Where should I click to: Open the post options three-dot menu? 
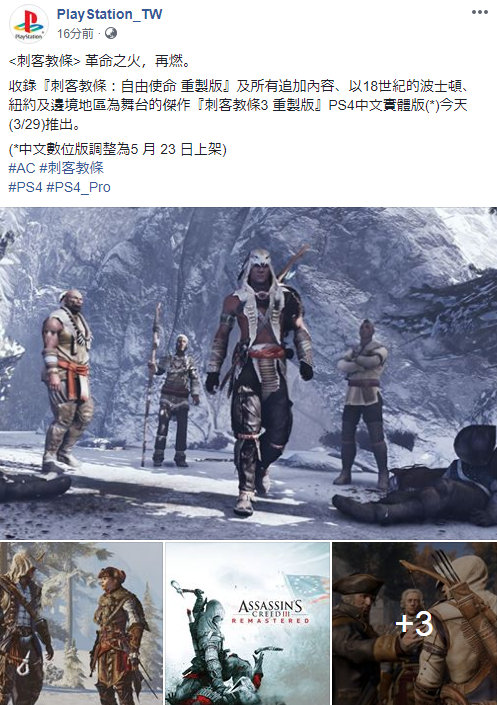tap(479, 12)
